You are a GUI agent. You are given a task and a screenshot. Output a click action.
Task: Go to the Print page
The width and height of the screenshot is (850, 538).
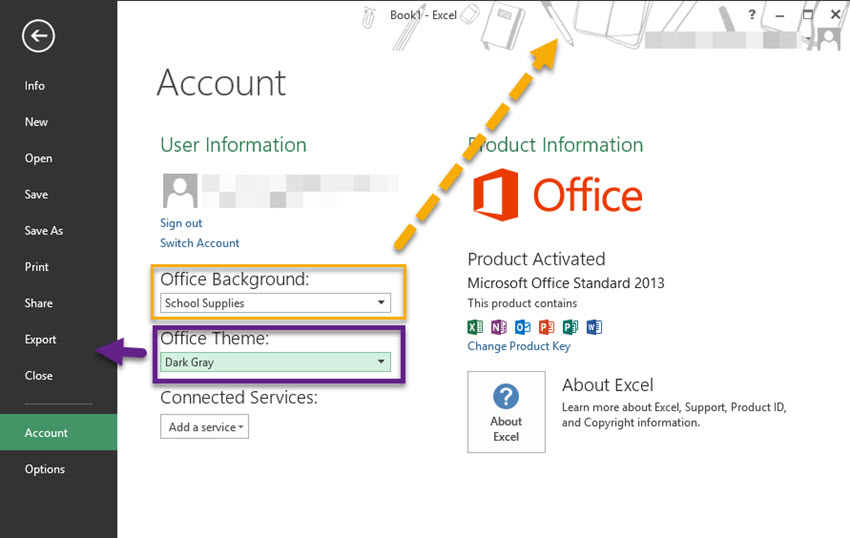tap(37, 267)
